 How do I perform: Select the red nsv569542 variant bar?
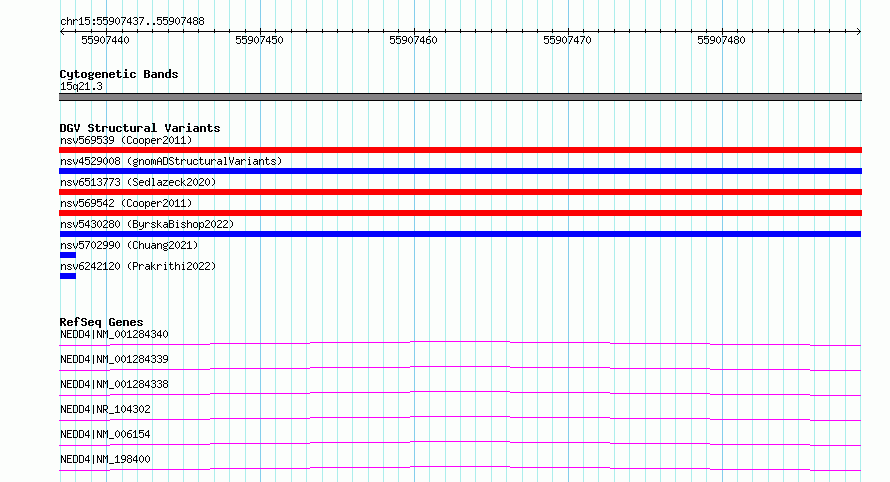pos(460,213)
